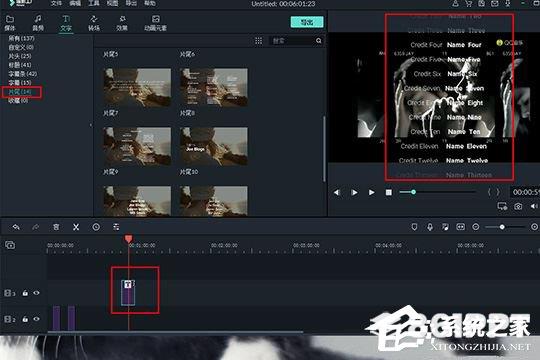Click the preview volume speaker icon
Viewport: 540px width, 360px height.
click(x=534, y=206)
